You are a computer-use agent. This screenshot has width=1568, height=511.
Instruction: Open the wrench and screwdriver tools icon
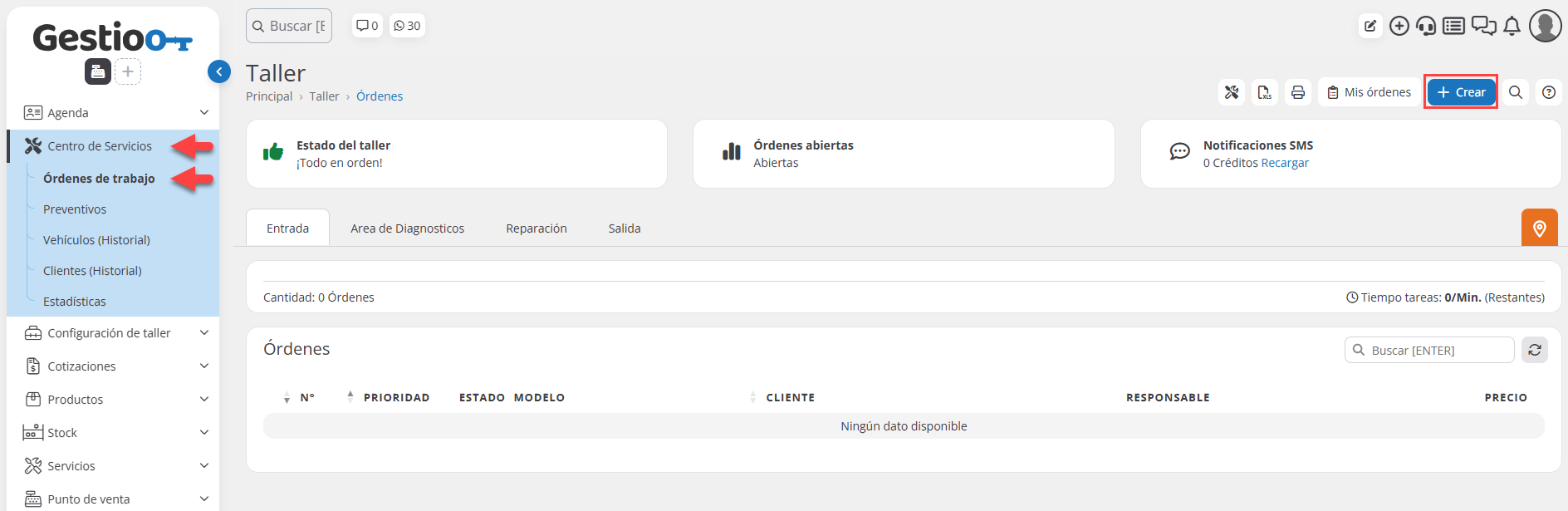(1232, 92)
